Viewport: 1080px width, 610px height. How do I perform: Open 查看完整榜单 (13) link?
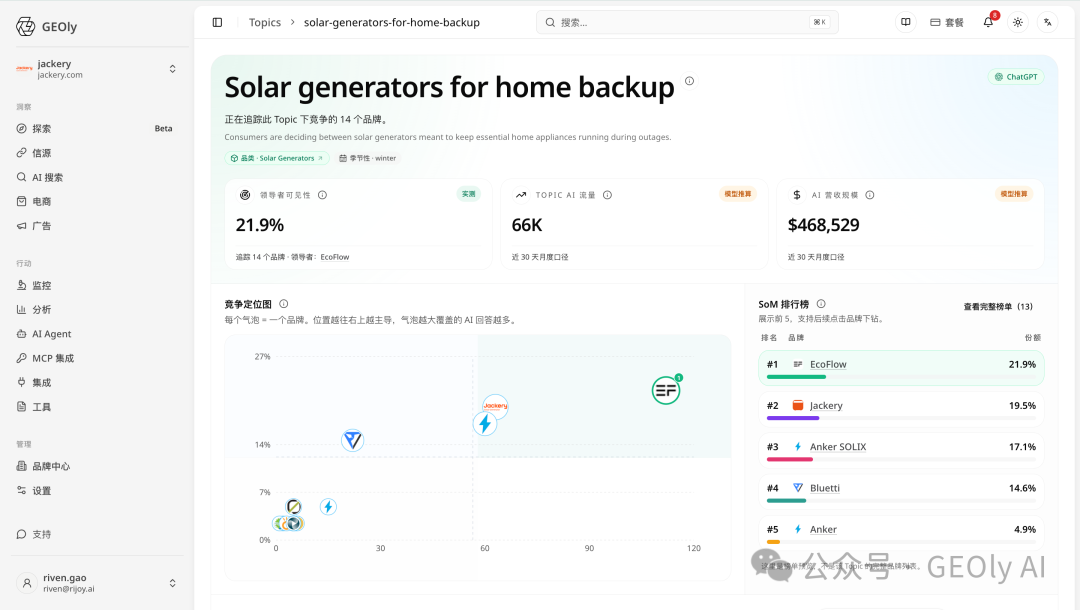998,306
